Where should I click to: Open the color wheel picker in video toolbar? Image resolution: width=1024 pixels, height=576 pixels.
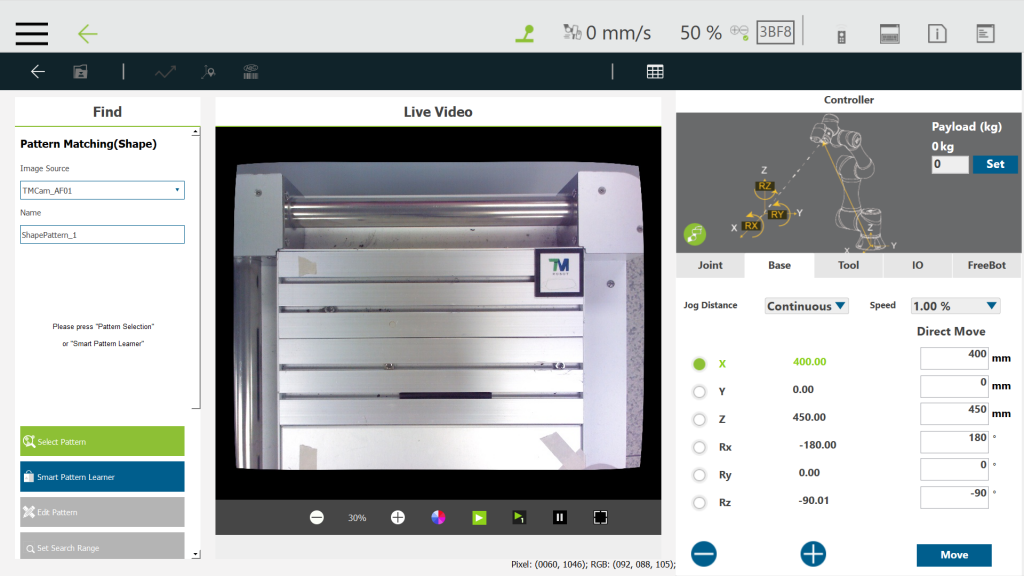point(438,517)
